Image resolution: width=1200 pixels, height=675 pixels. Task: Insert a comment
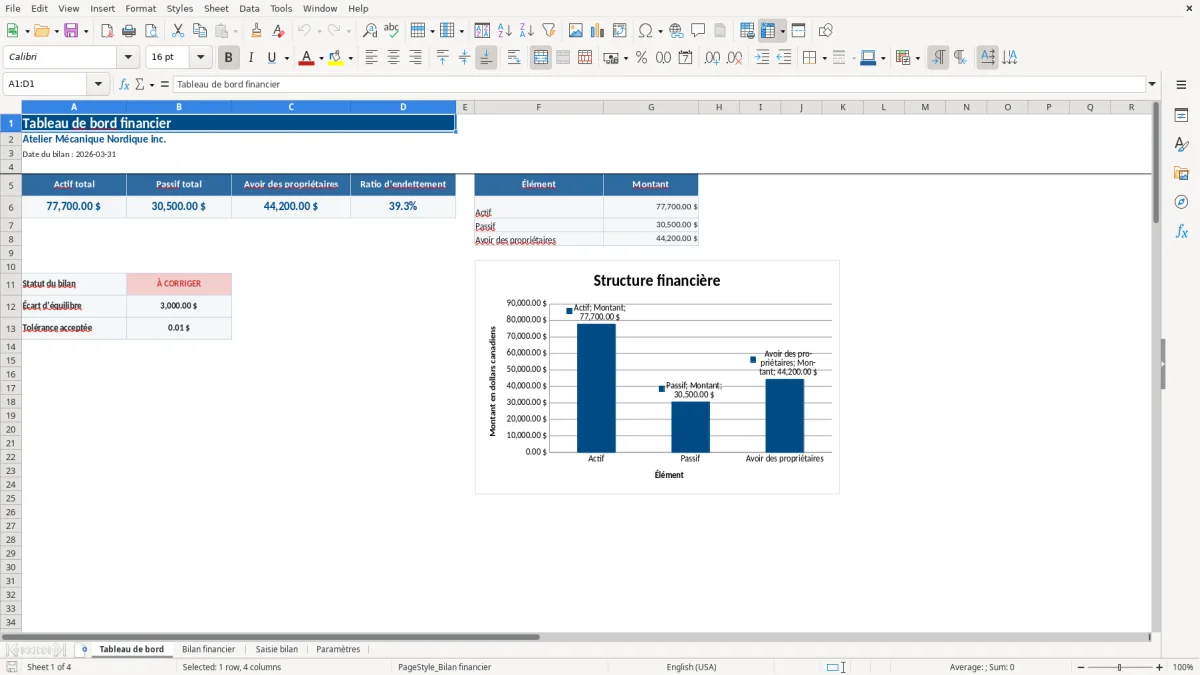point(698,31)
